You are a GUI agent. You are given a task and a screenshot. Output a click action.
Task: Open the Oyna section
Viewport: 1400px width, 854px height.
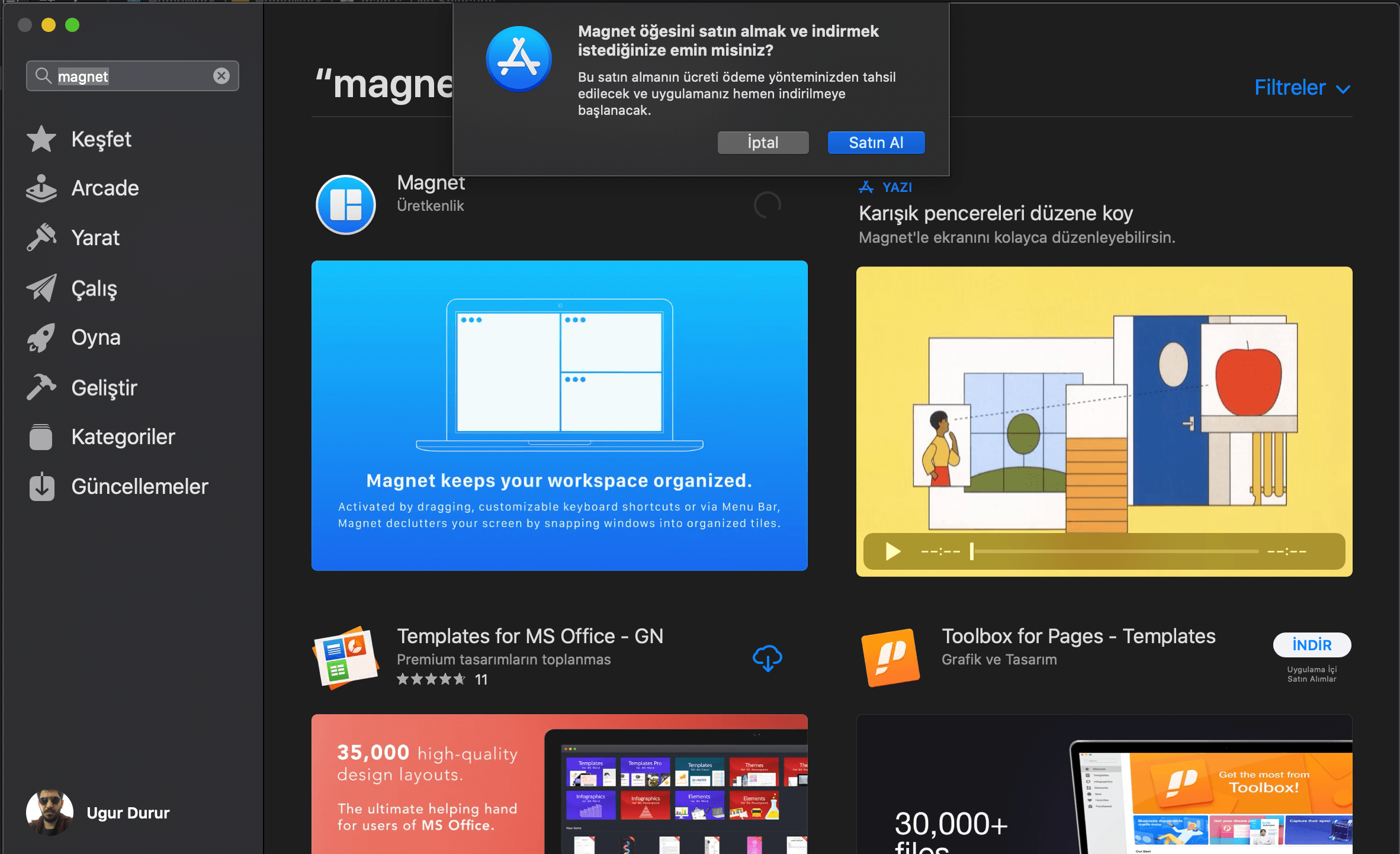coord(95,337)
